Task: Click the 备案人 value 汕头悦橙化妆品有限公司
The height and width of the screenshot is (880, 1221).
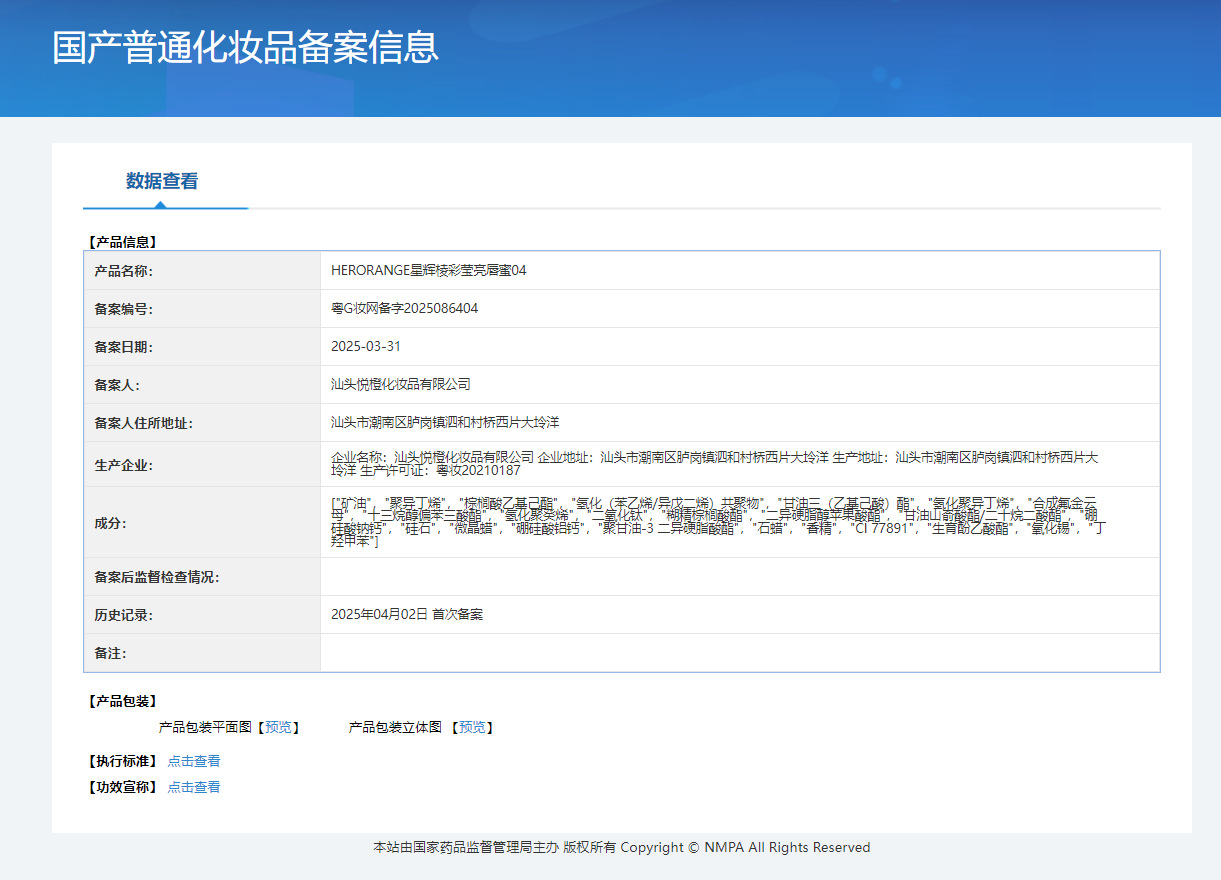Action: tap(400, 384)
